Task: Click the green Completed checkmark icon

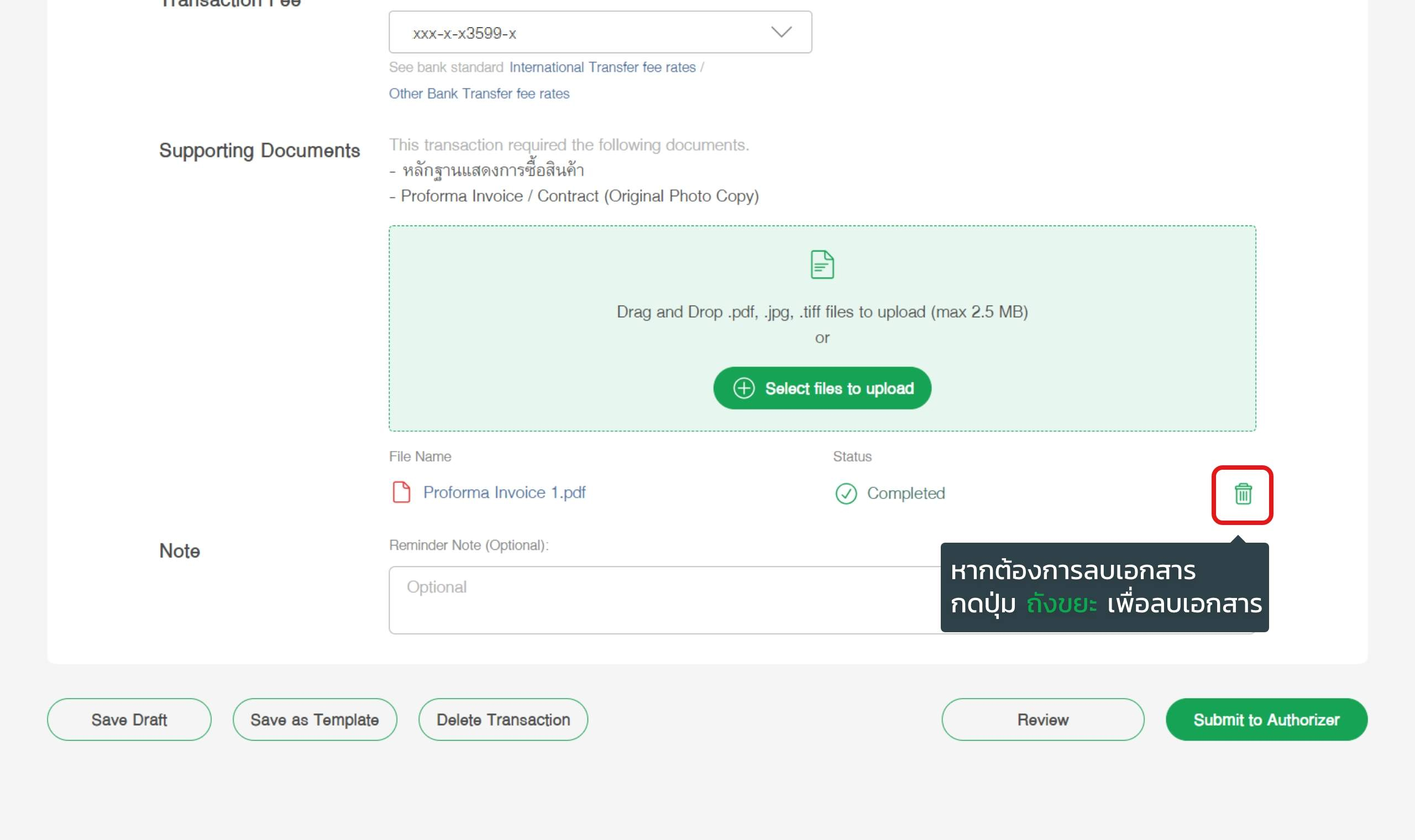Action: [x=846, y=494]
